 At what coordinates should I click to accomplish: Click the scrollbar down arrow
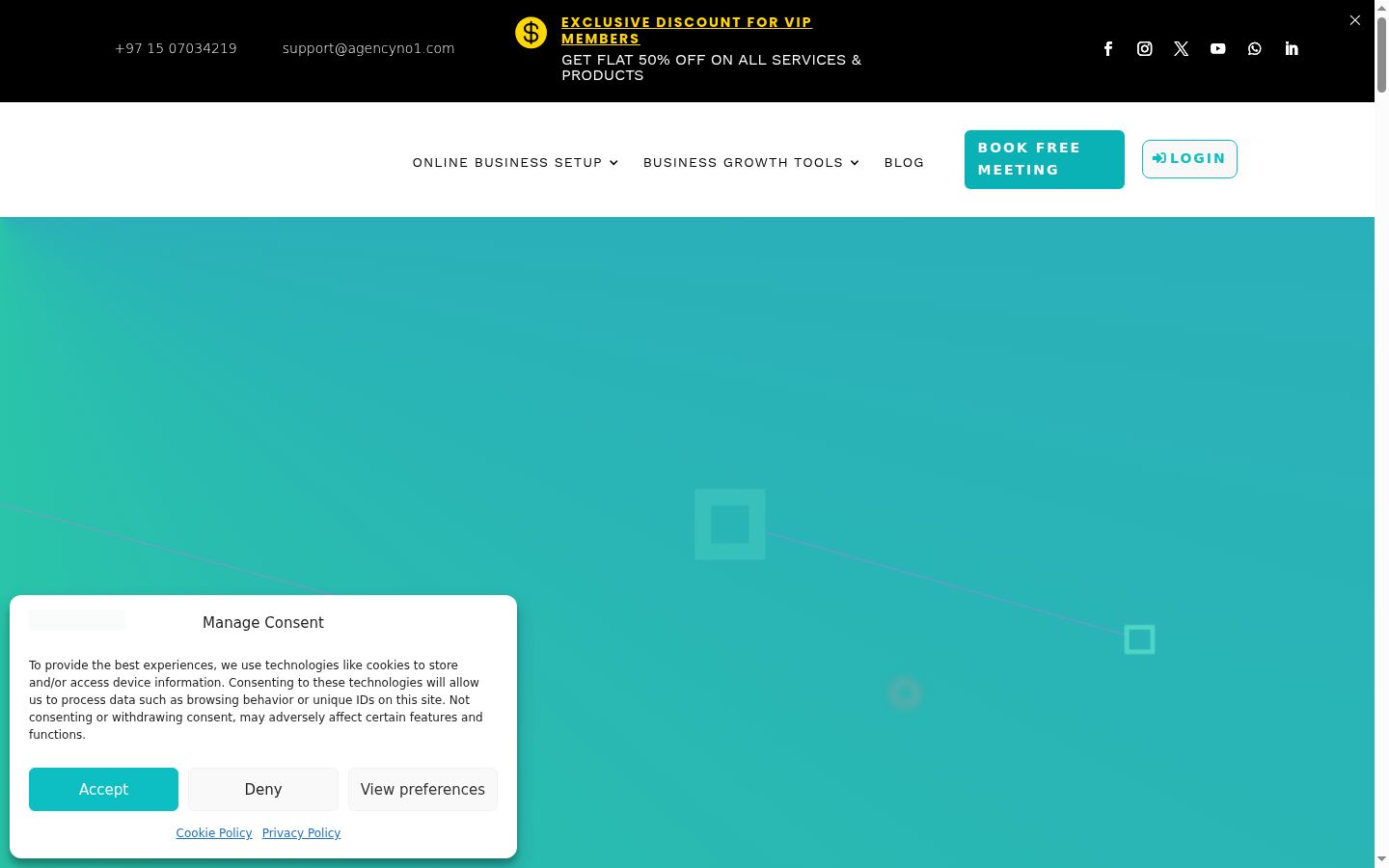tap(1381, 859)
